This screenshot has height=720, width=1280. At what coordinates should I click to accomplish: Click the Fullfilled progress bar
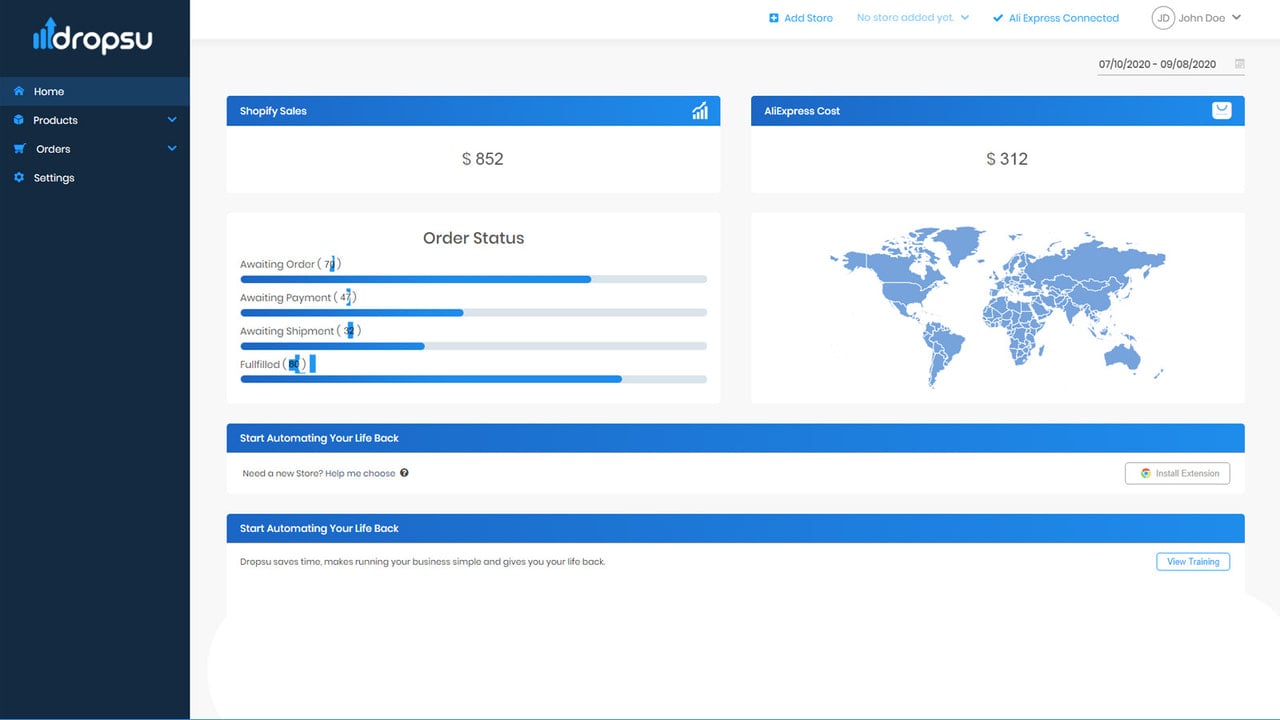click(x=473, y=379)
